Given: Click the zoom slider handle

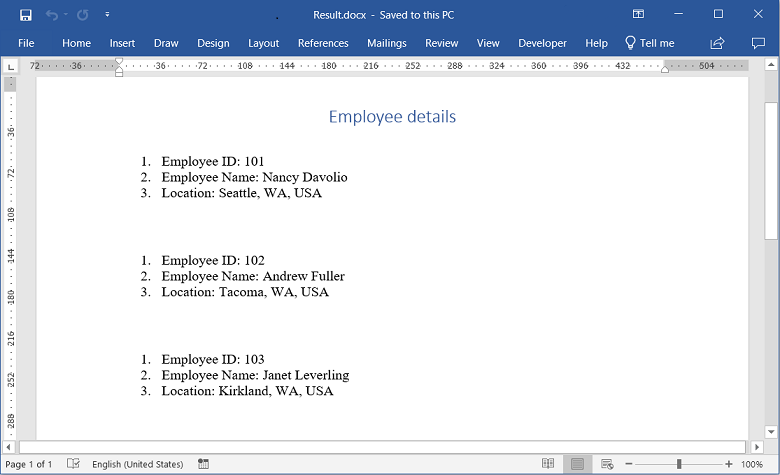Looking at the screenshot, I should pos(679,464).
